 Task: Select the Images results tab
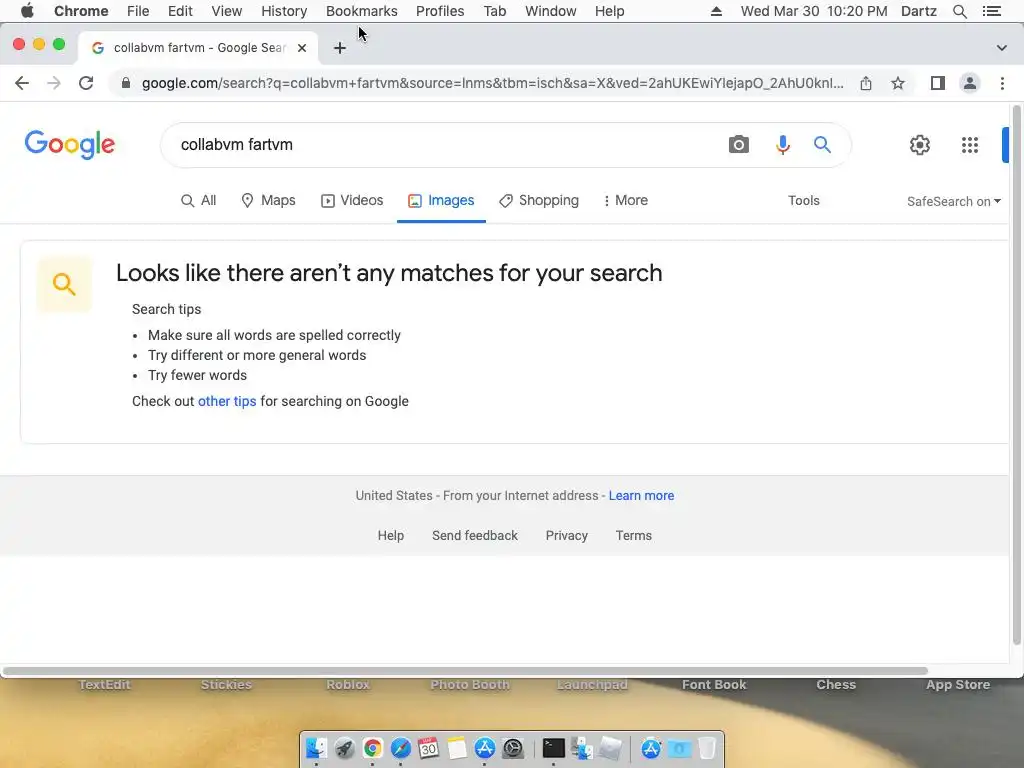(441, 200)
